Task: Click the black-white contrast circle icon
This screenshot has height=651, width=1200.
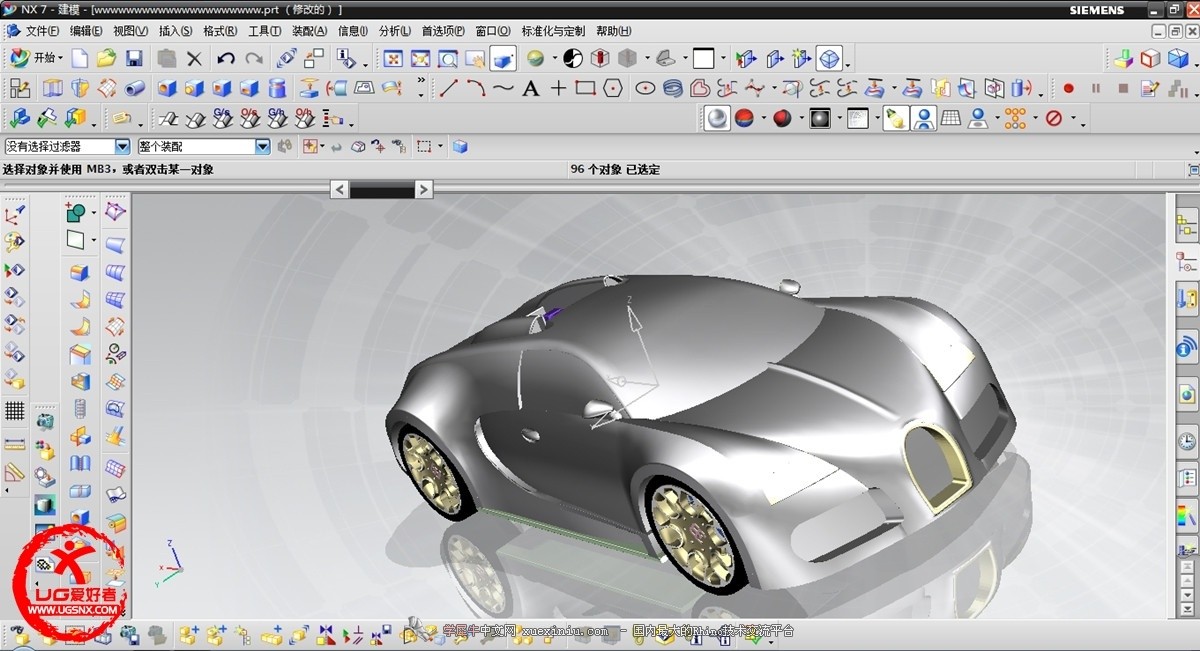Action: point(573,59)
